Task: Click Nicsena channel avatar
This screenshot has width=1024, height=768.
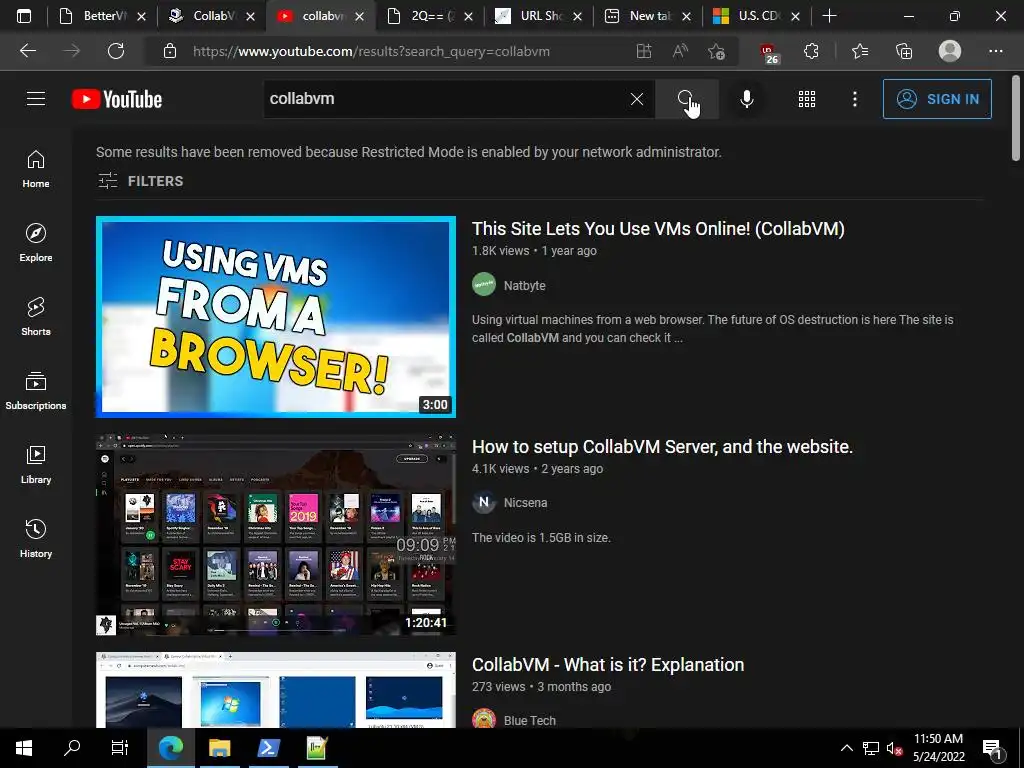Action: (x=484, y=502)
